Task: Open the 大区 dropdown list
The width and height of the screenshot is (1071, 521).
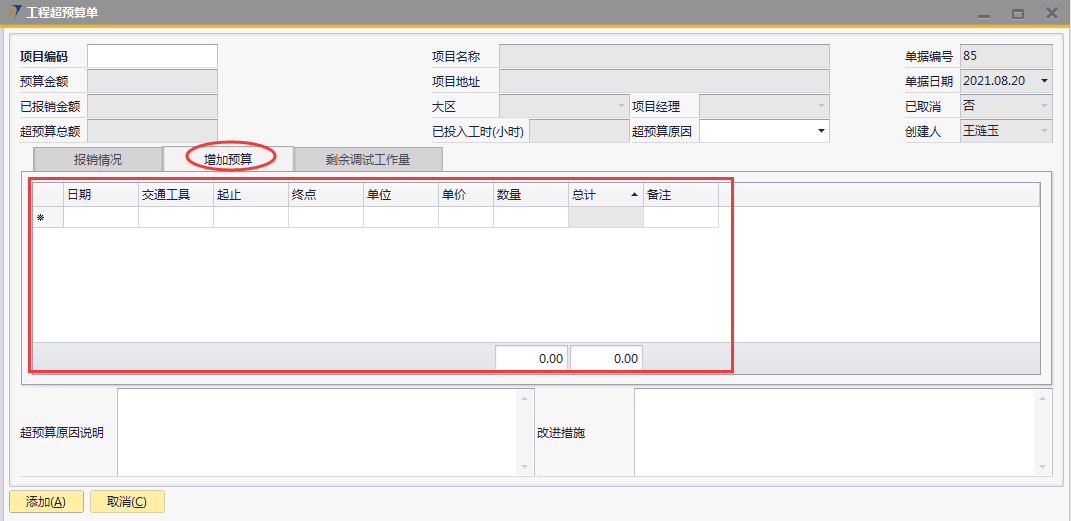Action: 620,106
